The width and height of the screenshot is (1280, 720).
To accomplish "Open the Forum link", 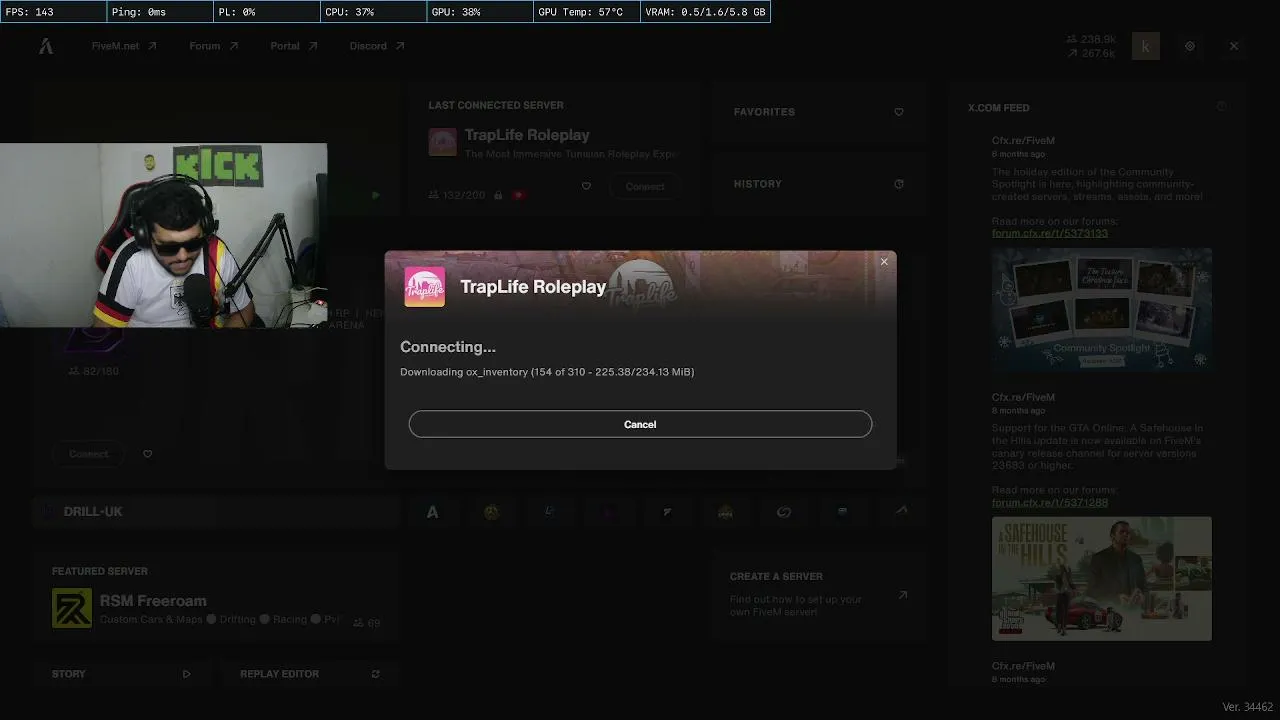I will coord(213,46).
